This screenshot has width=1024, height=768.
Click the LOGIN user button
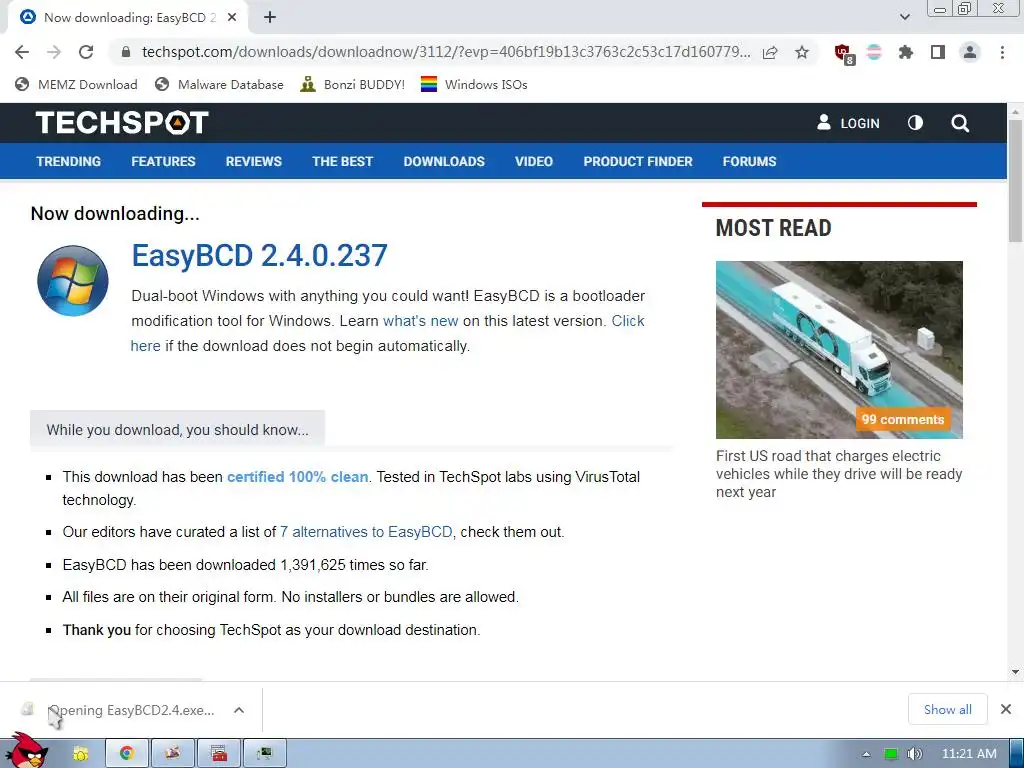(848, 123)
